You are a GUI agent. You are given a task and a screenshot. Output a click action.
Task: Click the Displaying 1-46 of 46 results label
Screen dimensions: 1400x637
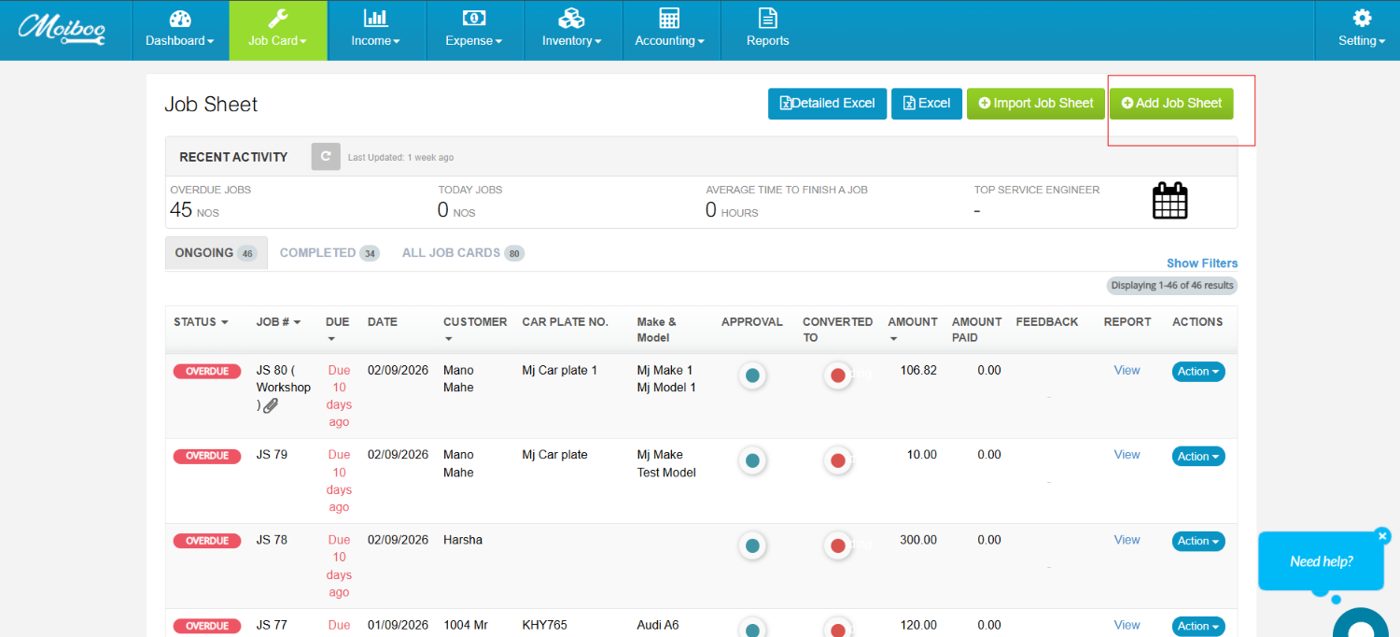coord(1172,286)
